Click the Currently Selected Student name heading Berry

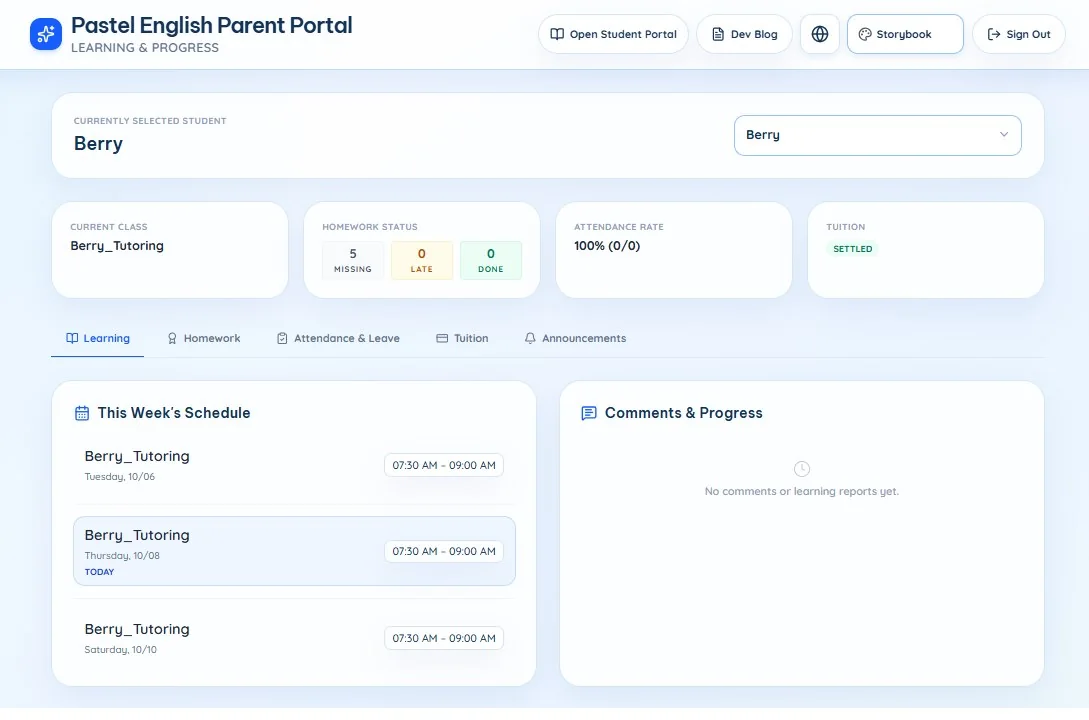coord(98,144)
